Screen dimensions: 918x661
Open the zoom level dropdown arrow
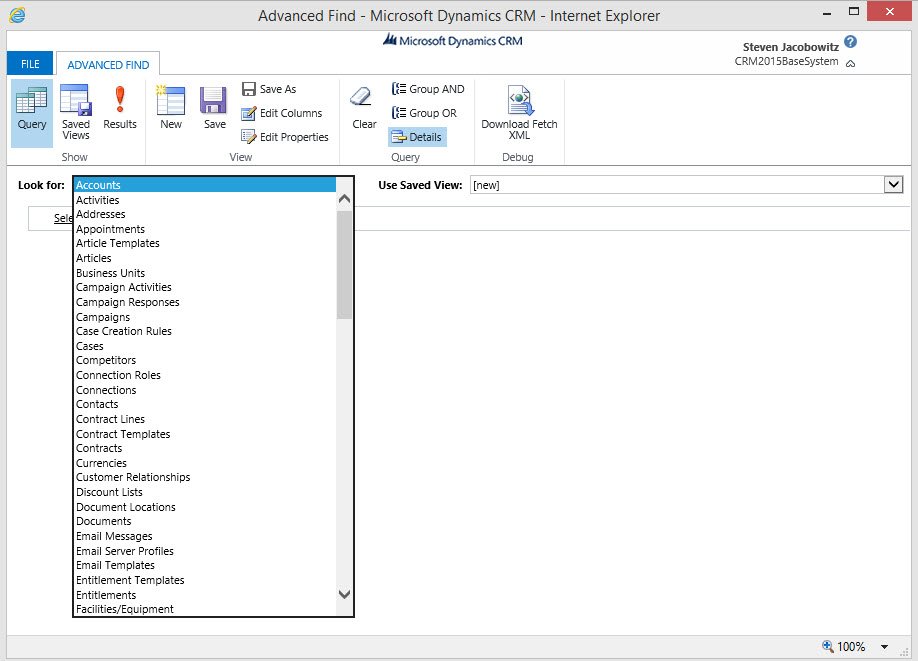pyautogui.click(x=886, y=647)
